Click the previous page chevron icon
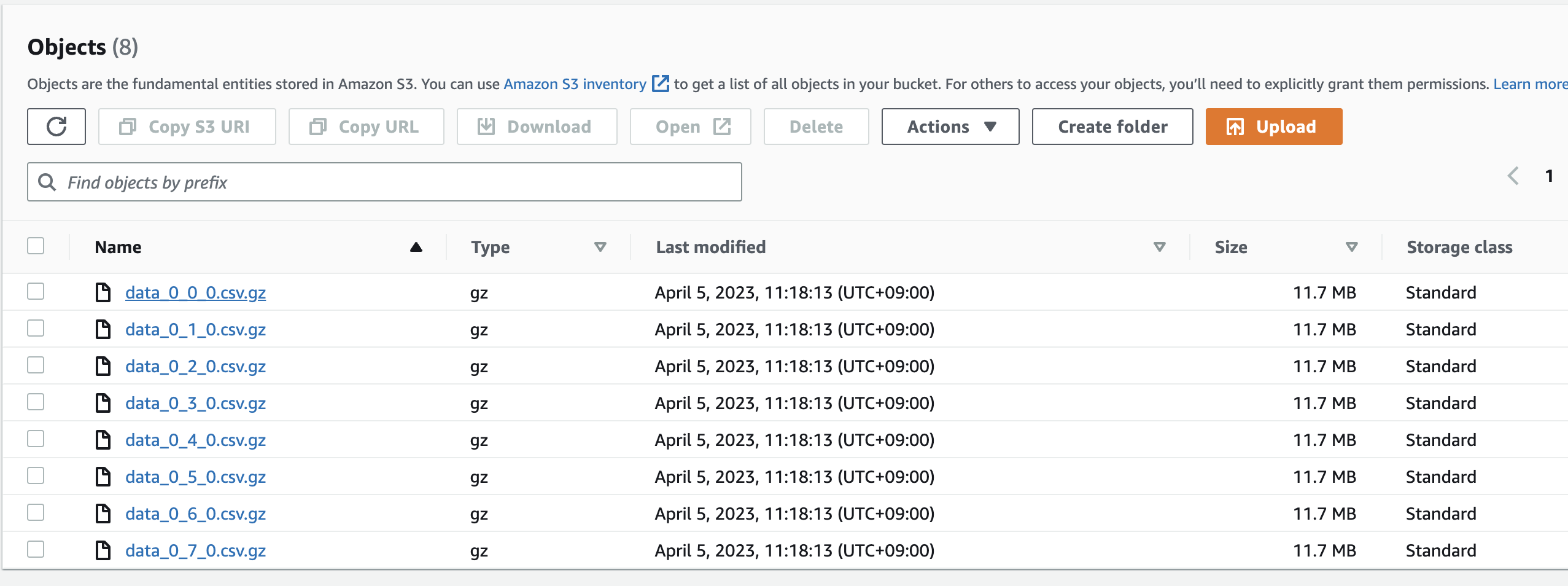Image resolution: width=1568 pixels, height=586 pixels. pos(1513,176)
